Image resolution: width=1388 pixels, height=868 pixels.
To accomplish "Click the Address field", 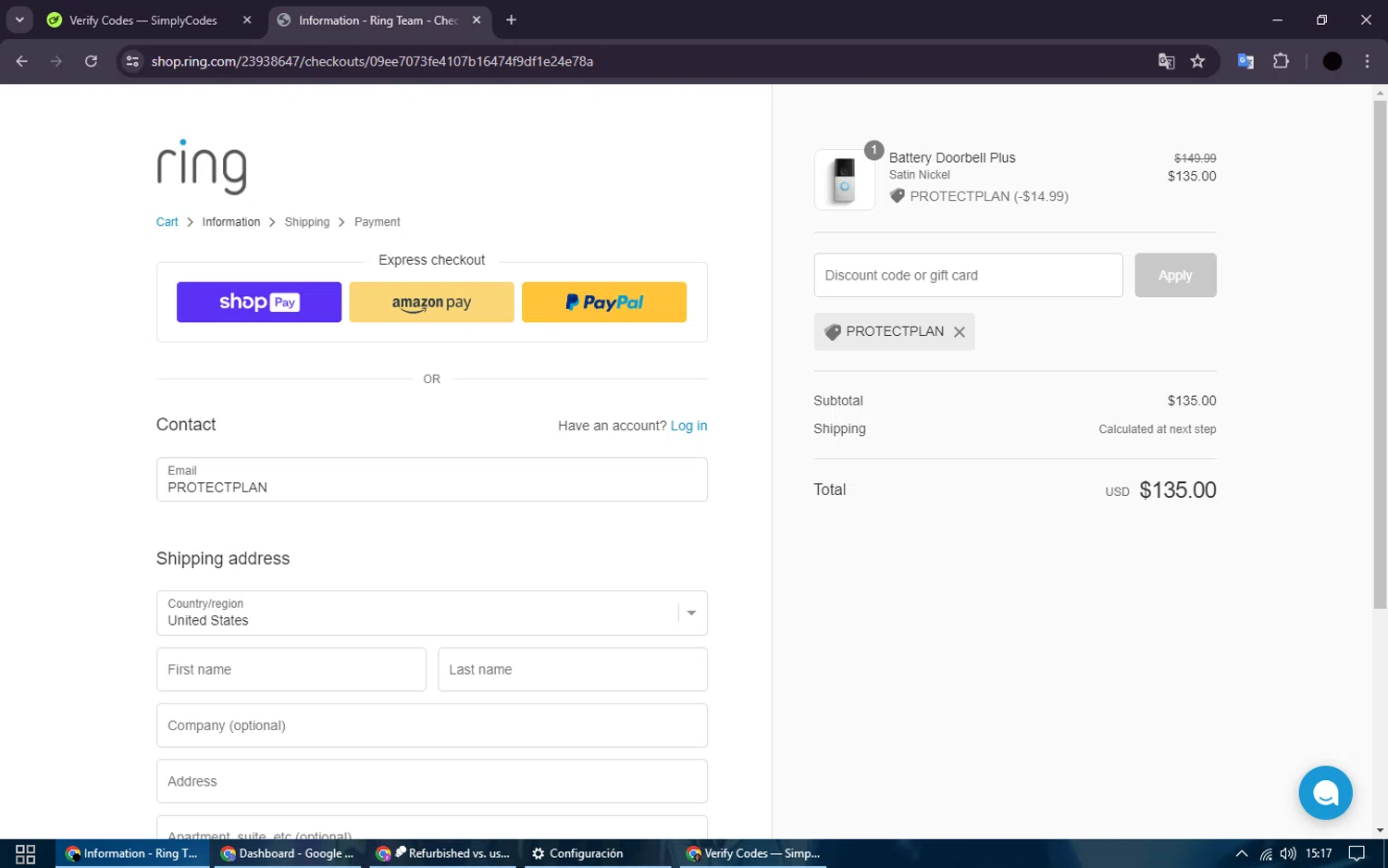I will coord(432,781).
